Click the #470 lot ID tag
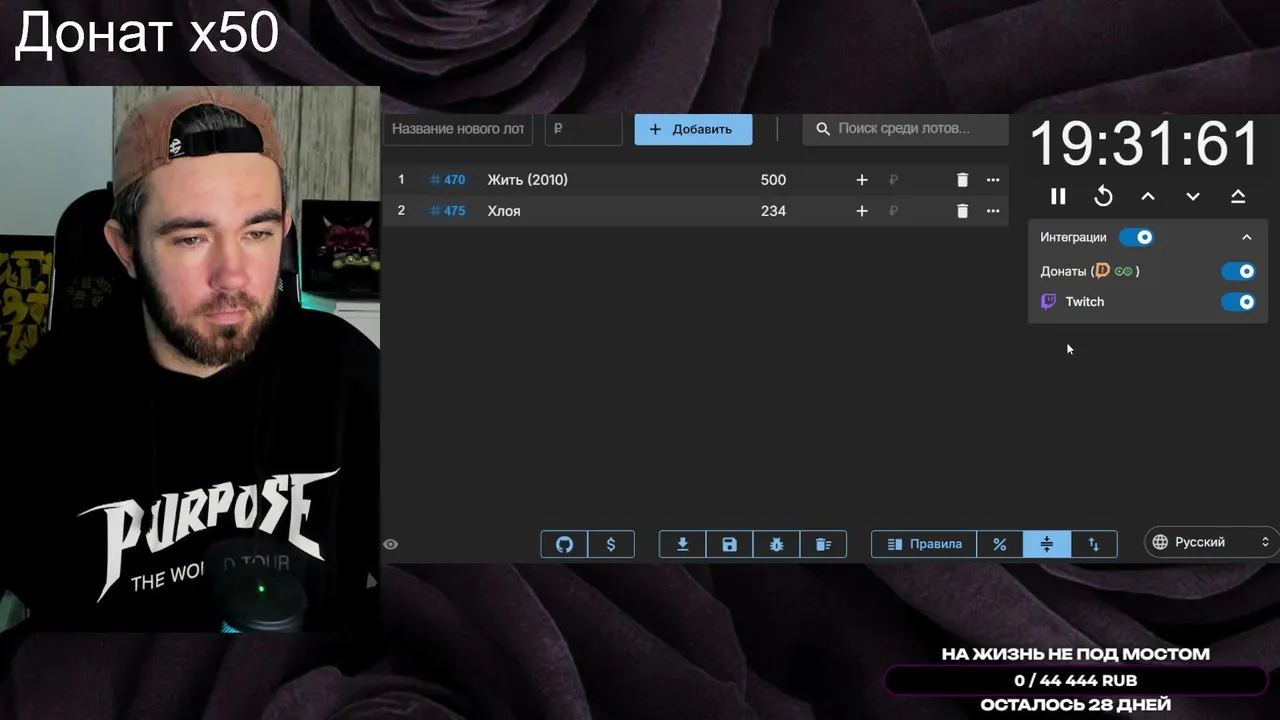 [448, 180]
